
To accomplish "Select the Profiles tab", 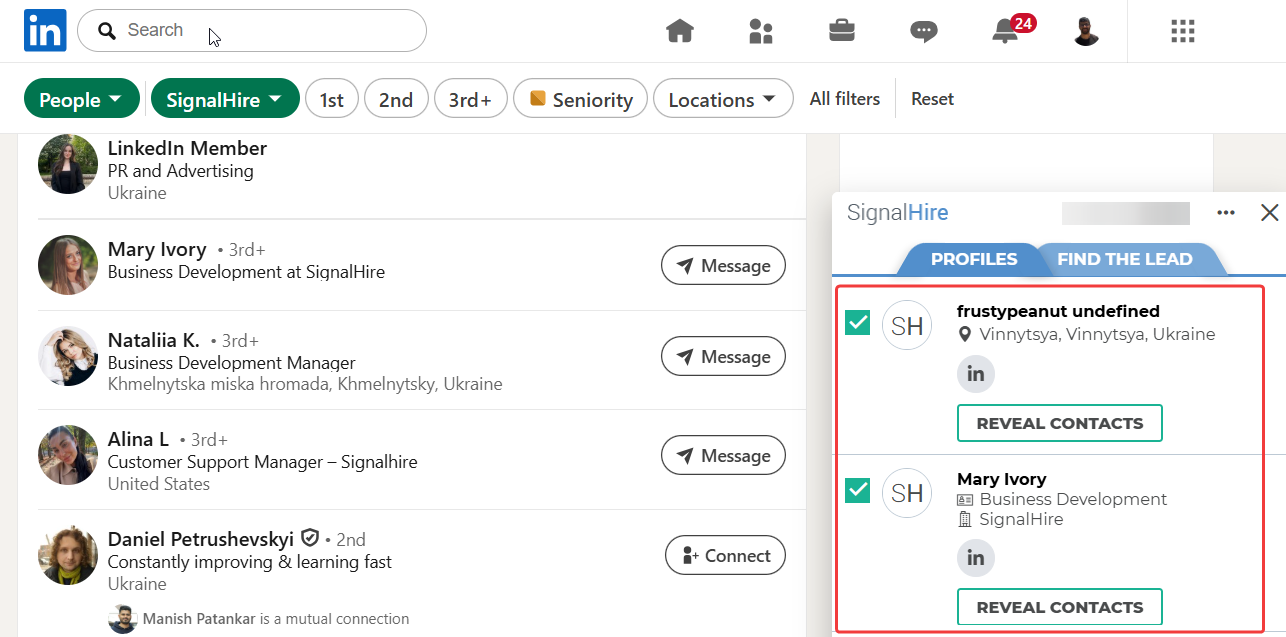I will (973, 259).
